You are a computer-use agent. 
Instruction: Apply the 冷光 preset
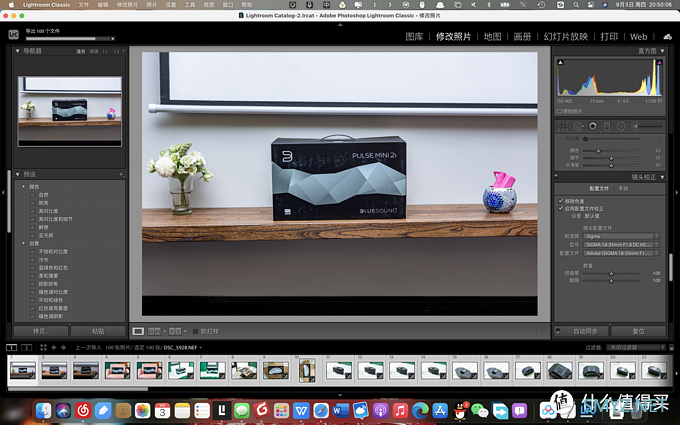coord(44,260)
